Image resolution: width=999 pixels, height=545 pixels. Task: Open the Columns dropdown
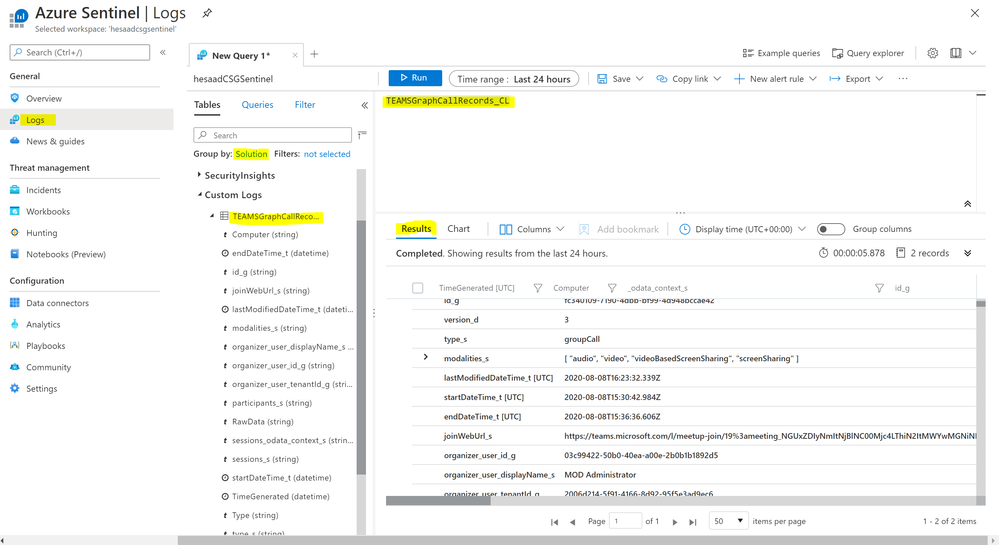[x=532, y=229]
